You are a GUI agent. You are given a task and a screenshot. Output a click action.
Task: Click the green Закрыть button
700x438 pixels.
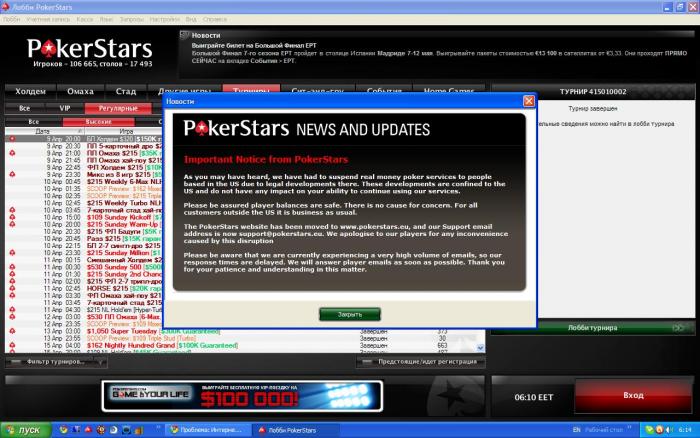350,314
